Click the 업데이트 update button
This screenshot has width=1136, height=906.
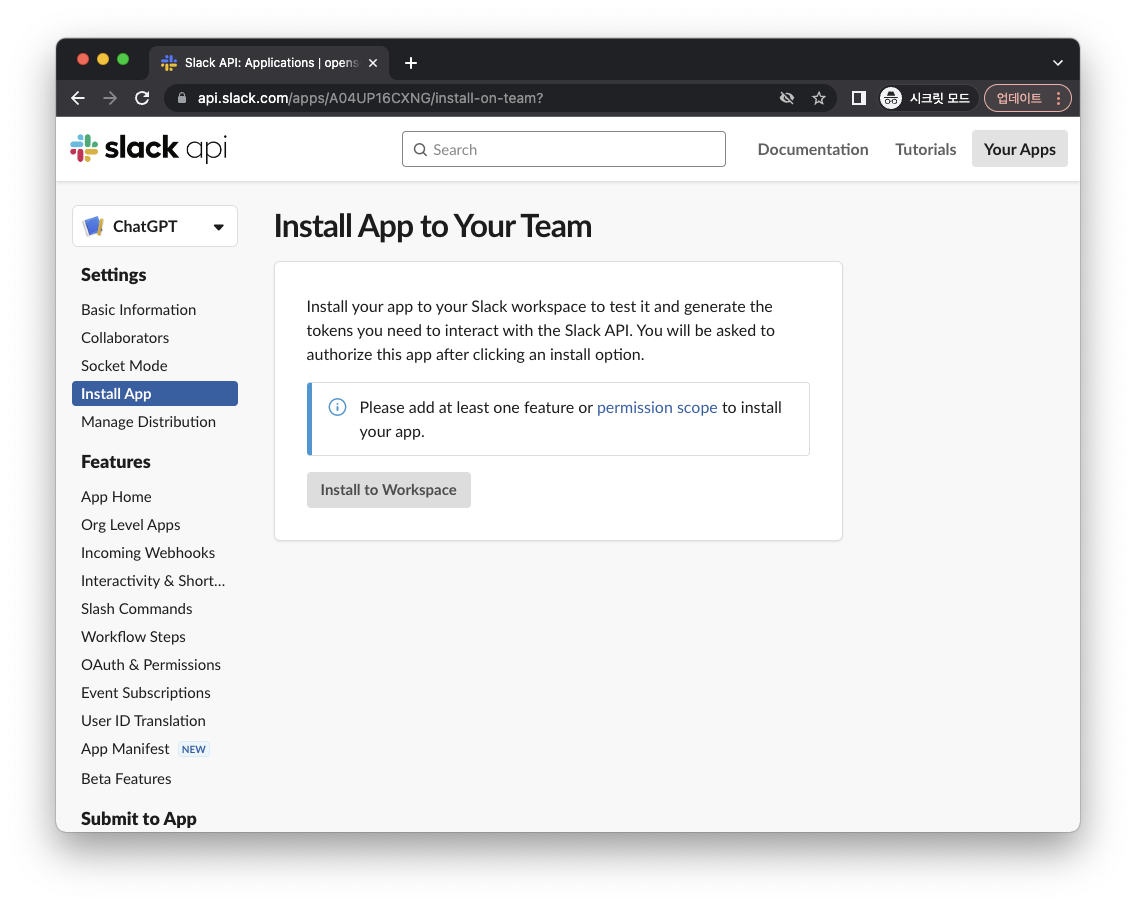(1019, 98)
